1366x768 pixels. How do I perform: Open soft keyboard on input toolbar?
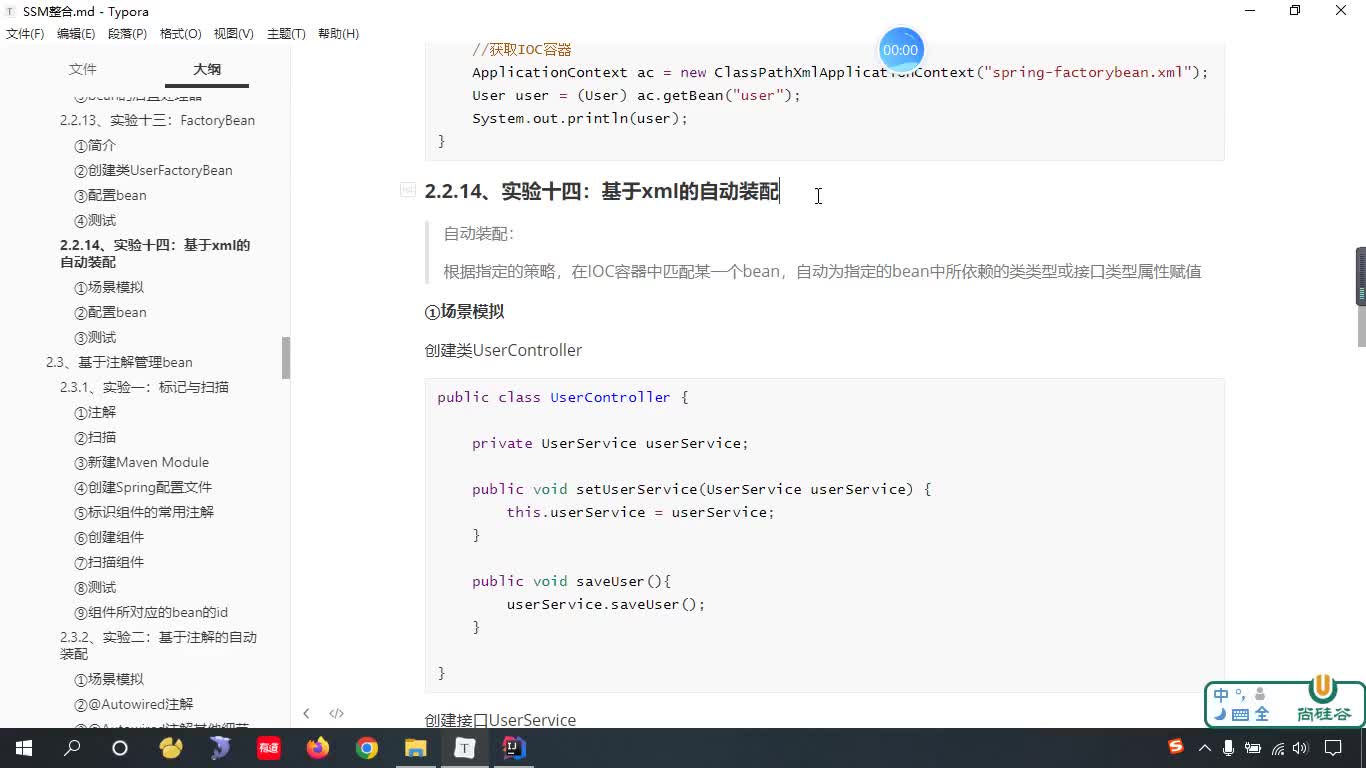coord(1241,714)
